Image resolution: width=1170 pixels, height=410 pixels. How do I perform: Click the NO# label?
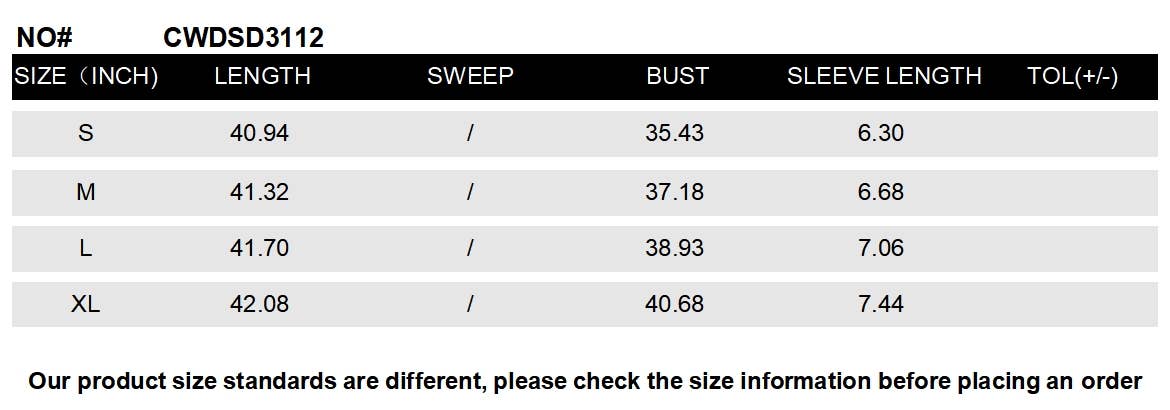click(45, 38)
